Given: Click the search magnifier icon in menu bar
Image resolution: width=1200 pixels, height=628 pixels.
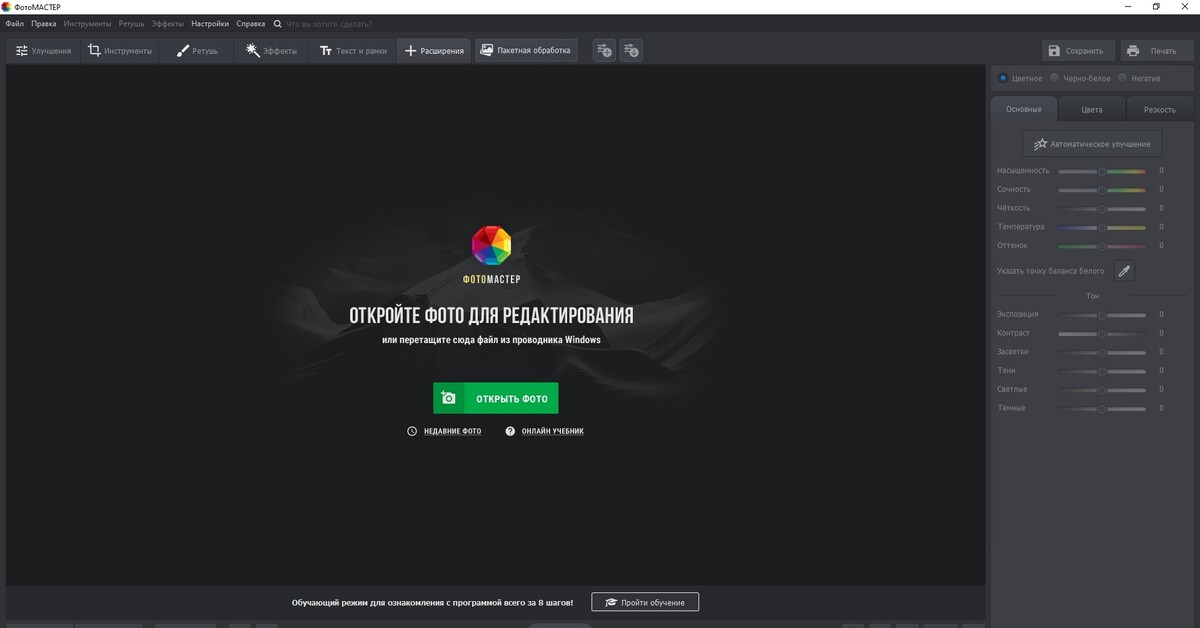Looking at the screenshot, I should click(277, 23).
